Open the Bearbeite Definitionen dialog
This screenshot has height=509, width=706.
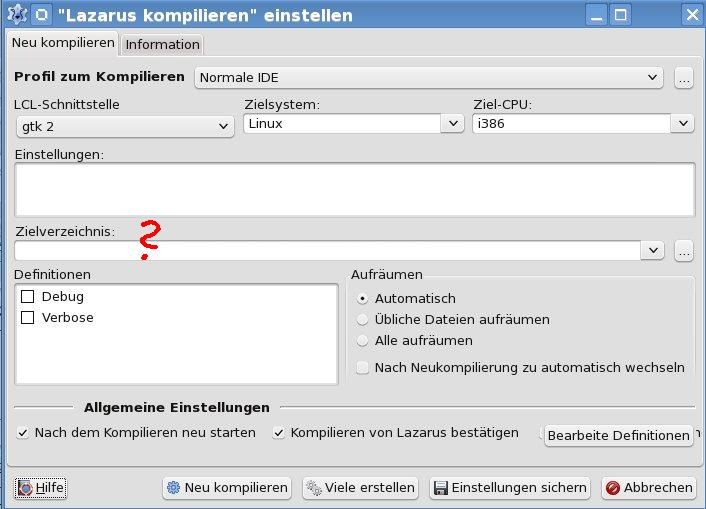pos(619,435)
